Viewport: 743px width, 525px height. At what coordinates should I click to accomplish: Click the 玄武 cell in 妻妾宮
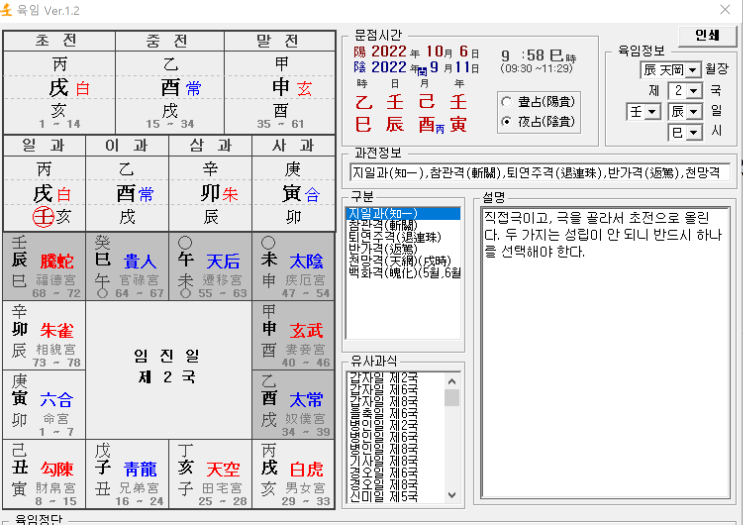point(293,335)
